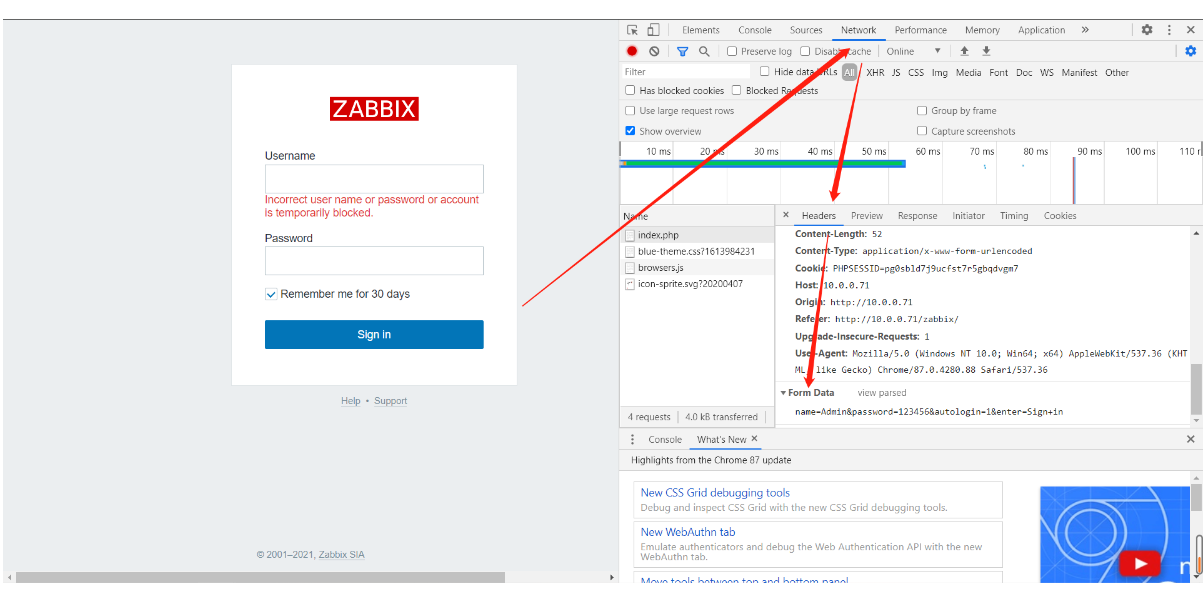
Task: Enable Disable cache checkbox
Action: [805, 51]
